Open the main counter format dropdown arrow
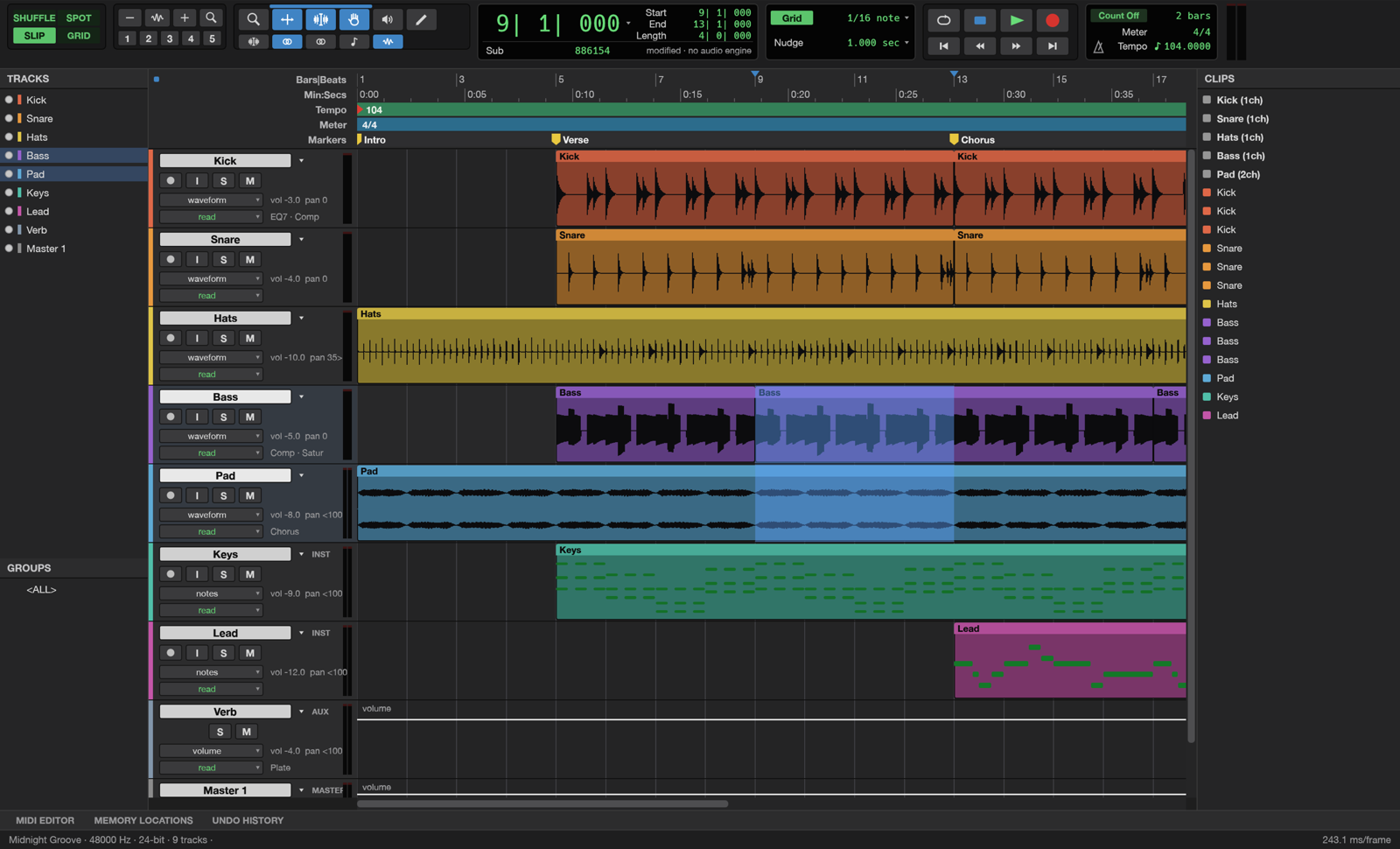Viewport: 1400px width, 849px height. (628, 24)
